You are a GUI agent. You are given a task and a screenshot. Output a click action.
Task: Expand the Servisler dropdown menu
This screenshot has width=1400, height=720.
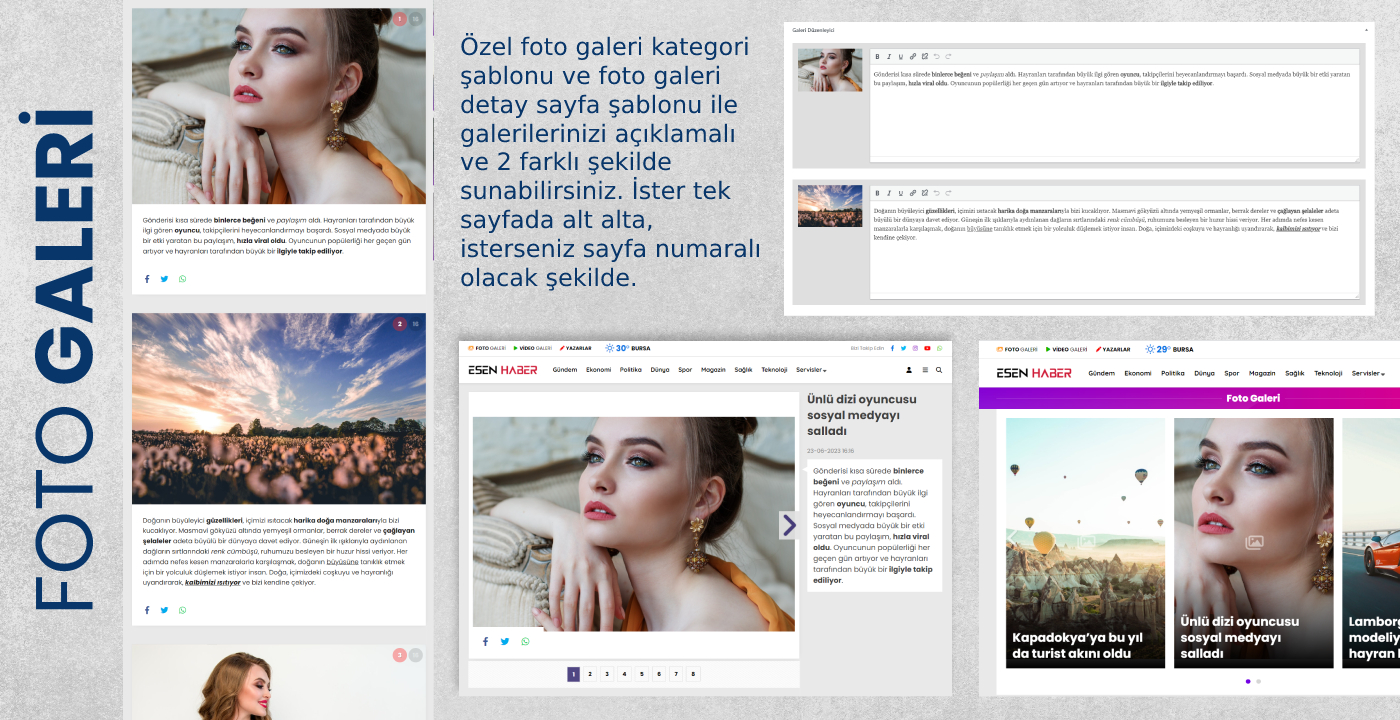[x=808, y=370]
